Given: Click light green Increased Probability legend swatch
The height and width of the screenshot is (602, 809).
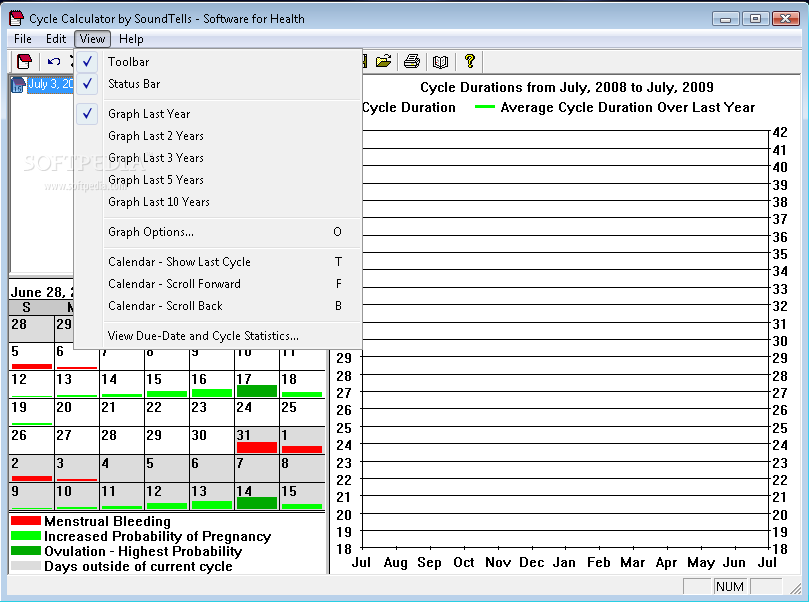Looking at the screenshot, I should coord(26,536).
